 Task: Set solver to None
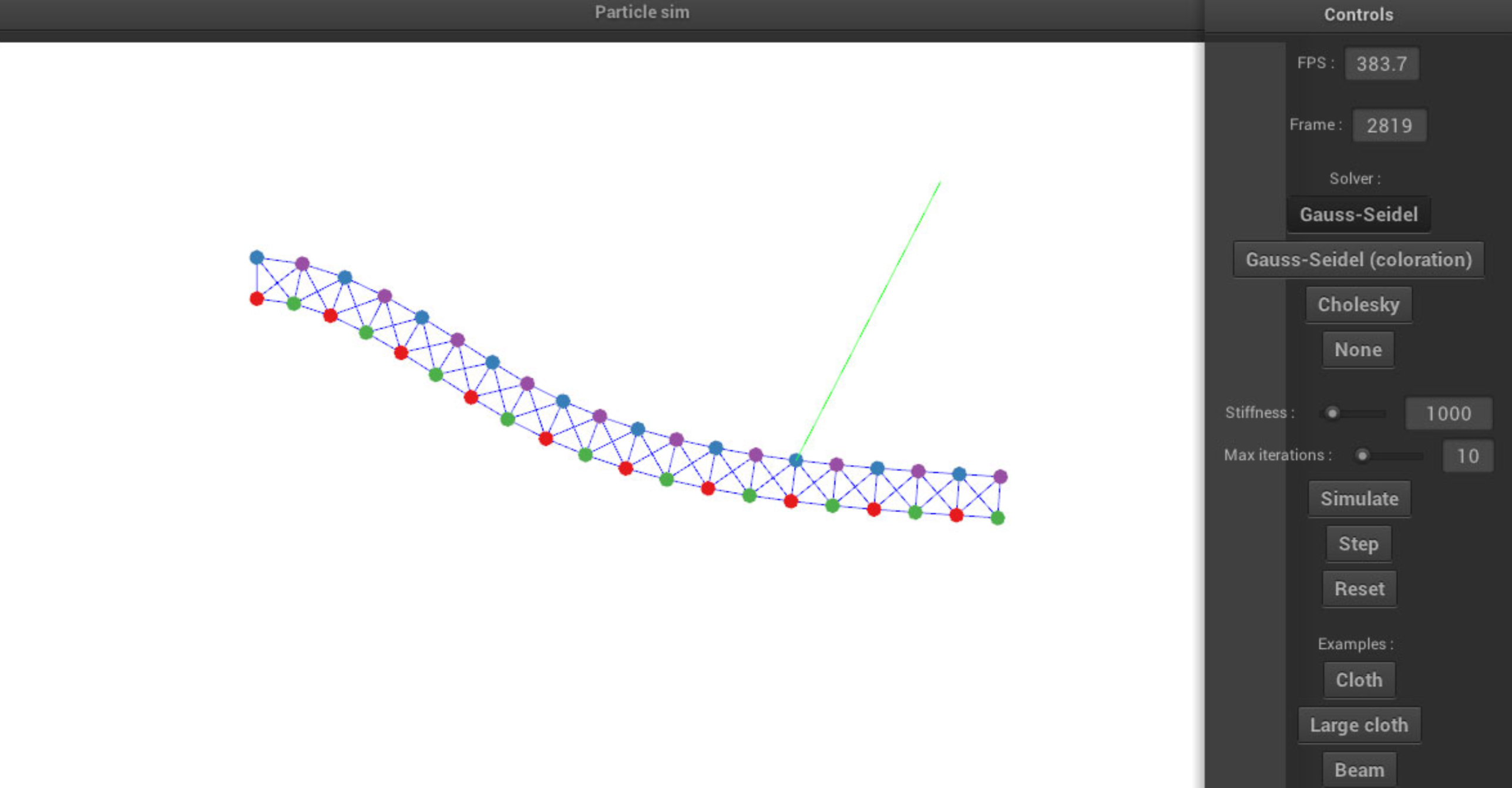pyautogui.click(x=1358, y=349)
